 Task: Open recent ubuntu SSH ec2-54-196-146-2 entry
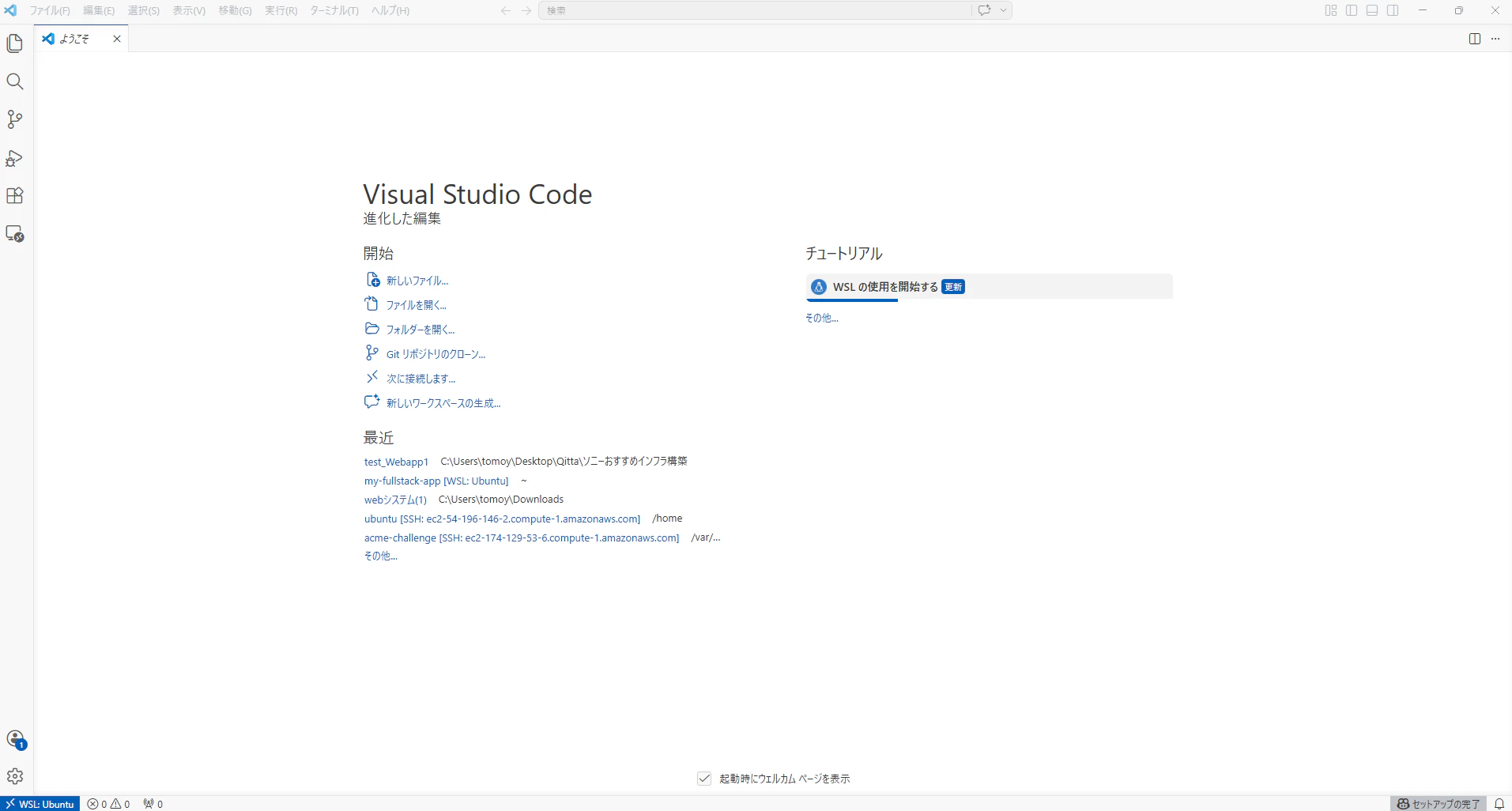[x=502, y=519]
